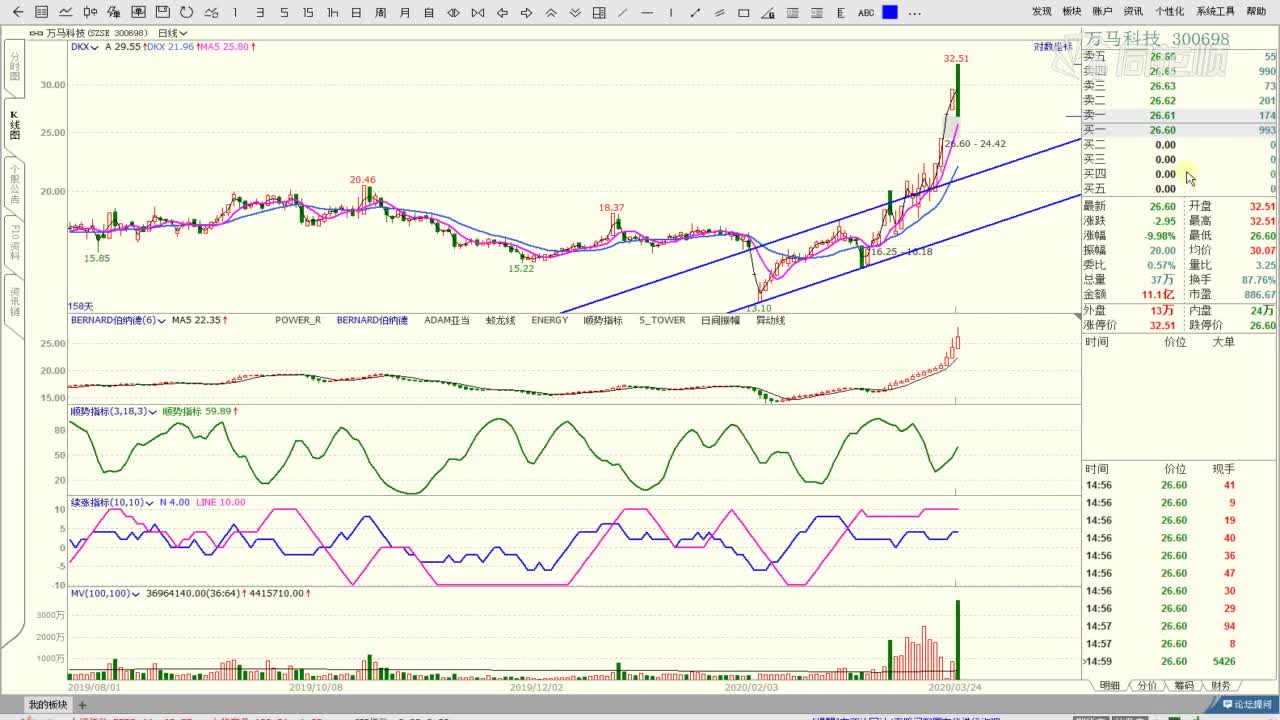
Task: Open the 分时图 side tab
Action: pyautogui.click(x=14, y=70)
